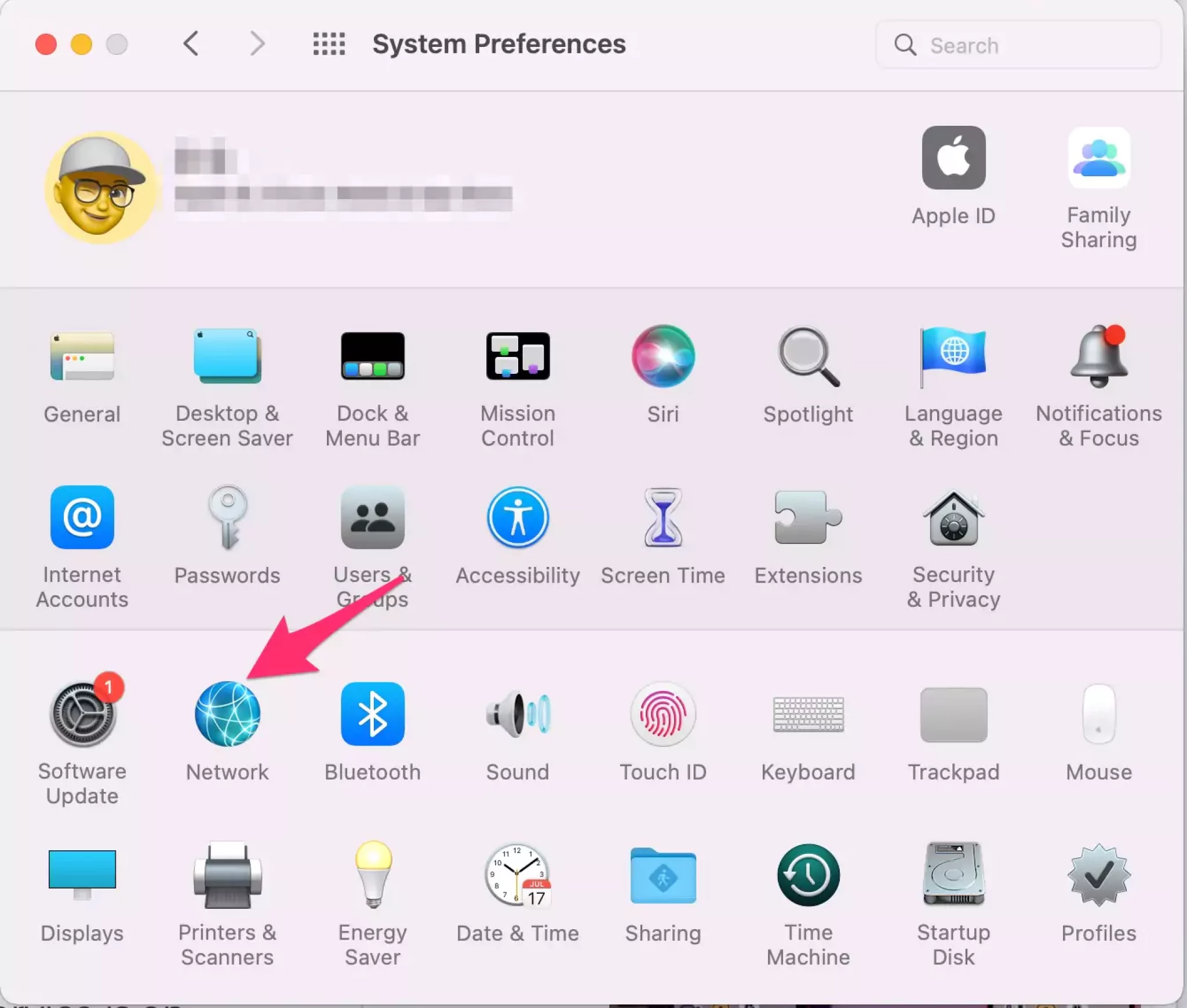
Task: Open Bluetooth preferences
Action: tap(373, 714)
